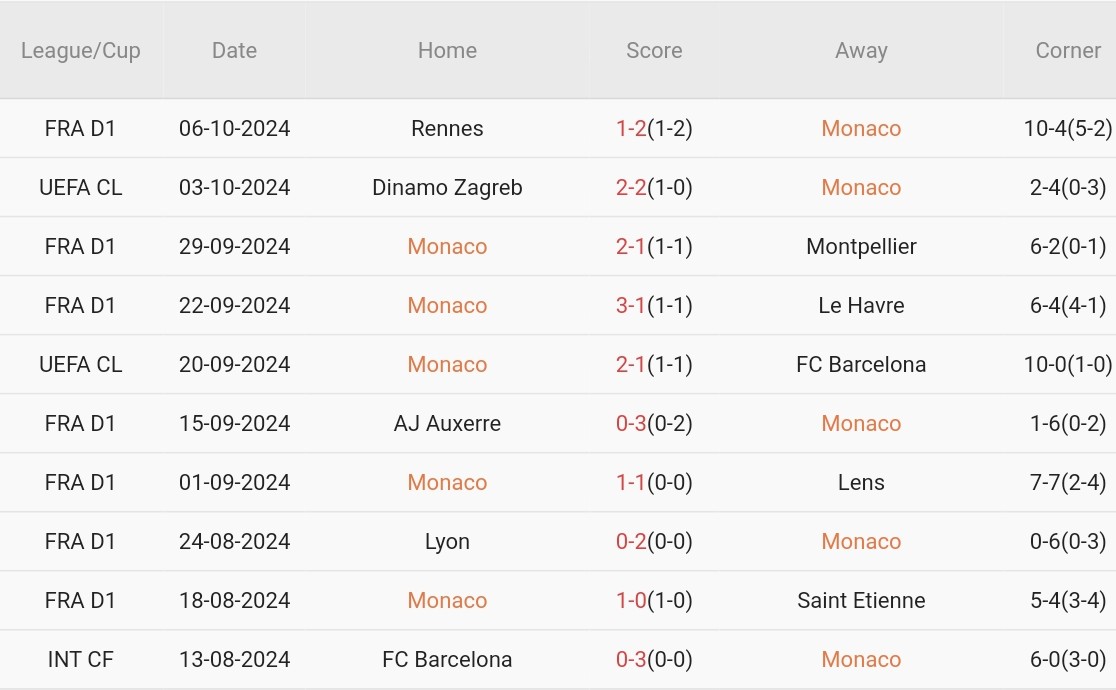Click the League/Cup column header

coord(80,50)
